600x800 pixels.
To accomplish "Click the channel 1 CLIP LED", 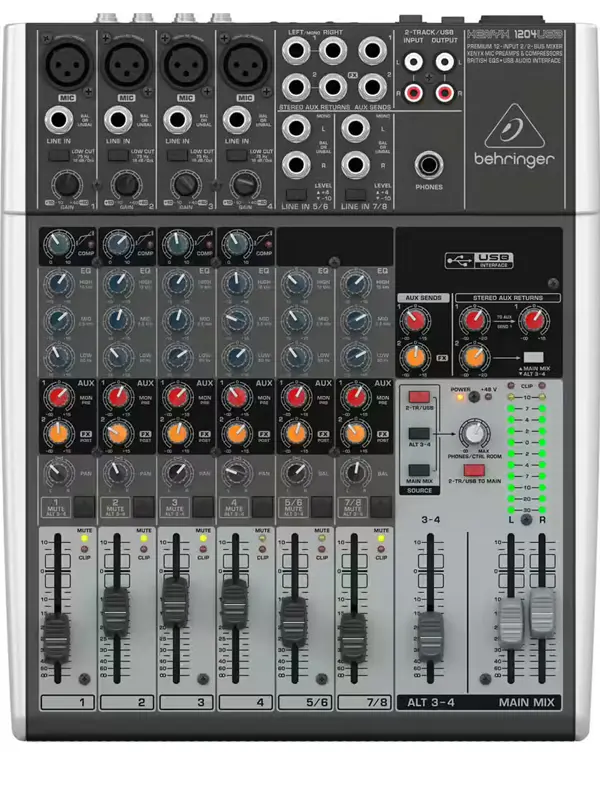I will pos(84,549).
